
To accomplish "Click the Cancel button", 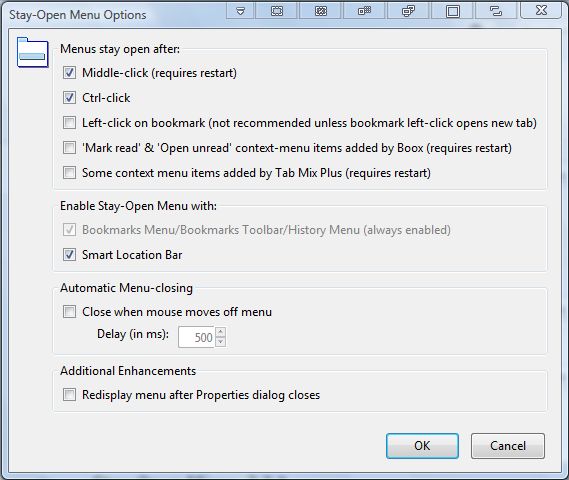I will pos(508,446).
